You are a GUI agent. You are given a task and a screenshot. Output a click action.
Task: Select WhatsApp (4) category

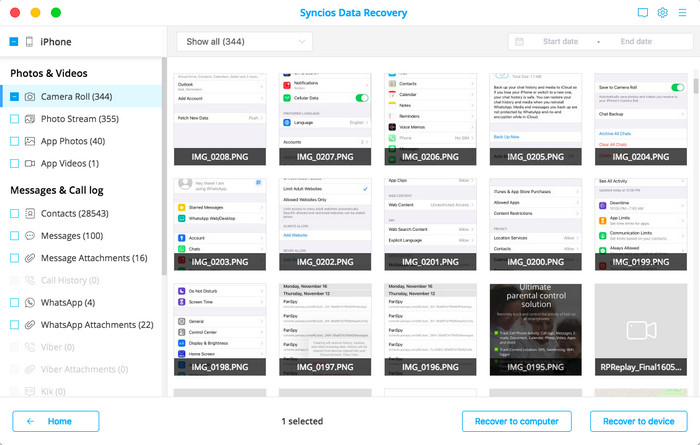coord(81,303)
